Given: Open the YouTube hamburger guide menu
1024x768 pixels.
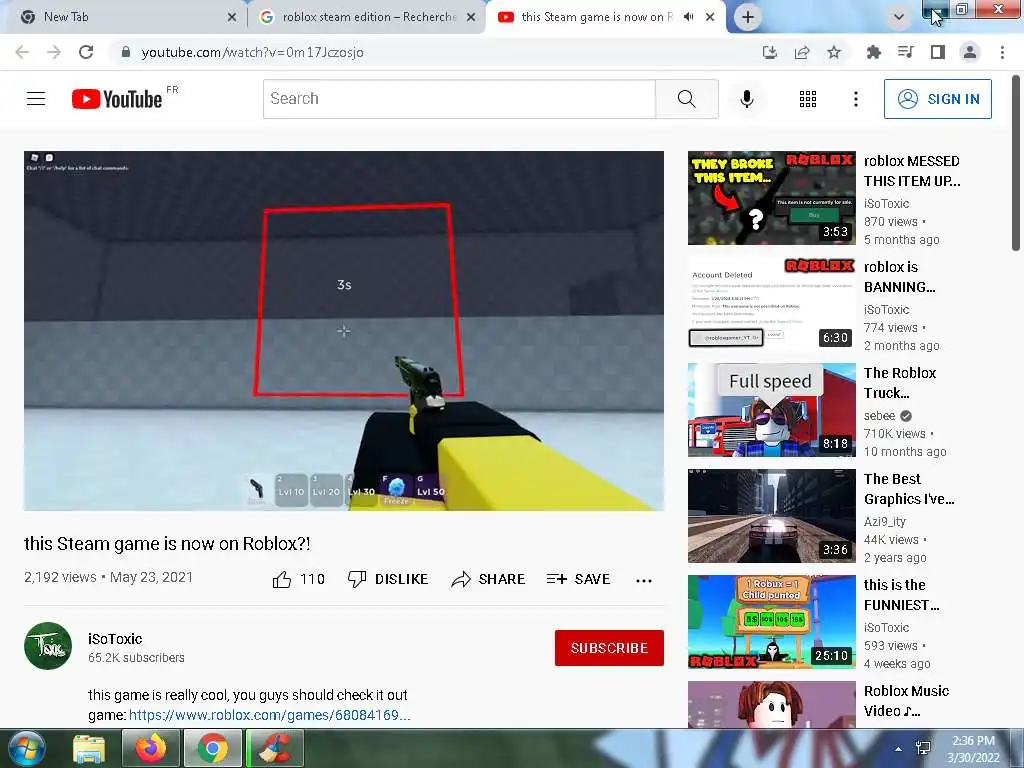Looking at the screenshot, I should click(x=36, y=99).
